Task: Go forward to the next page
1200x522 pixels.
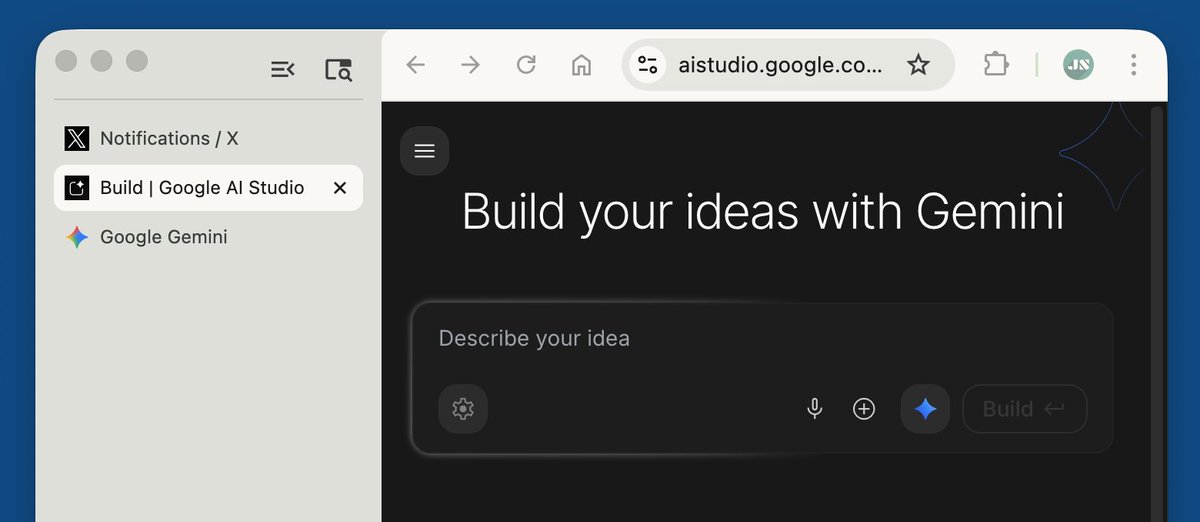Action: pos(470,65)
